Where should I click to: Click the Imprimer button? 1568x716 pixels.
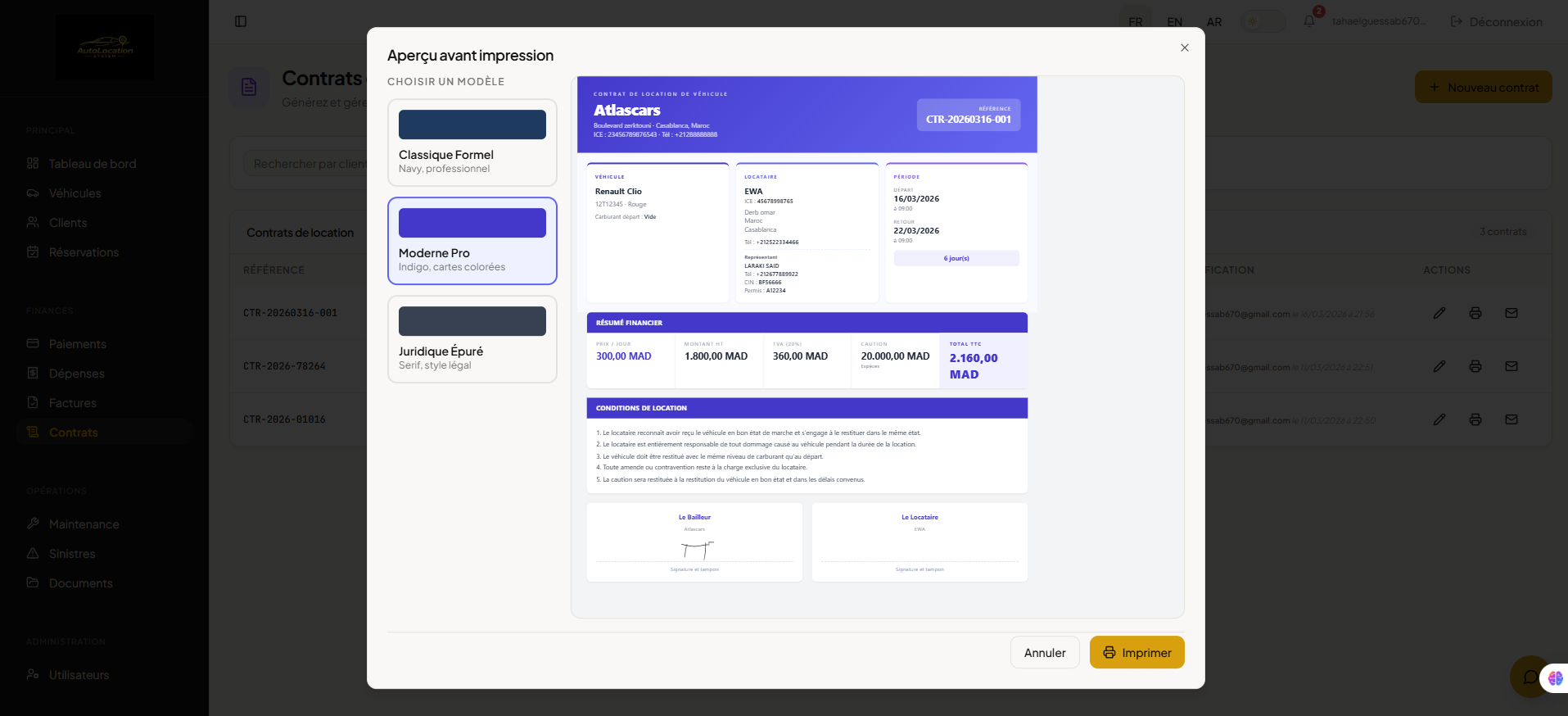click(1136, 652)
